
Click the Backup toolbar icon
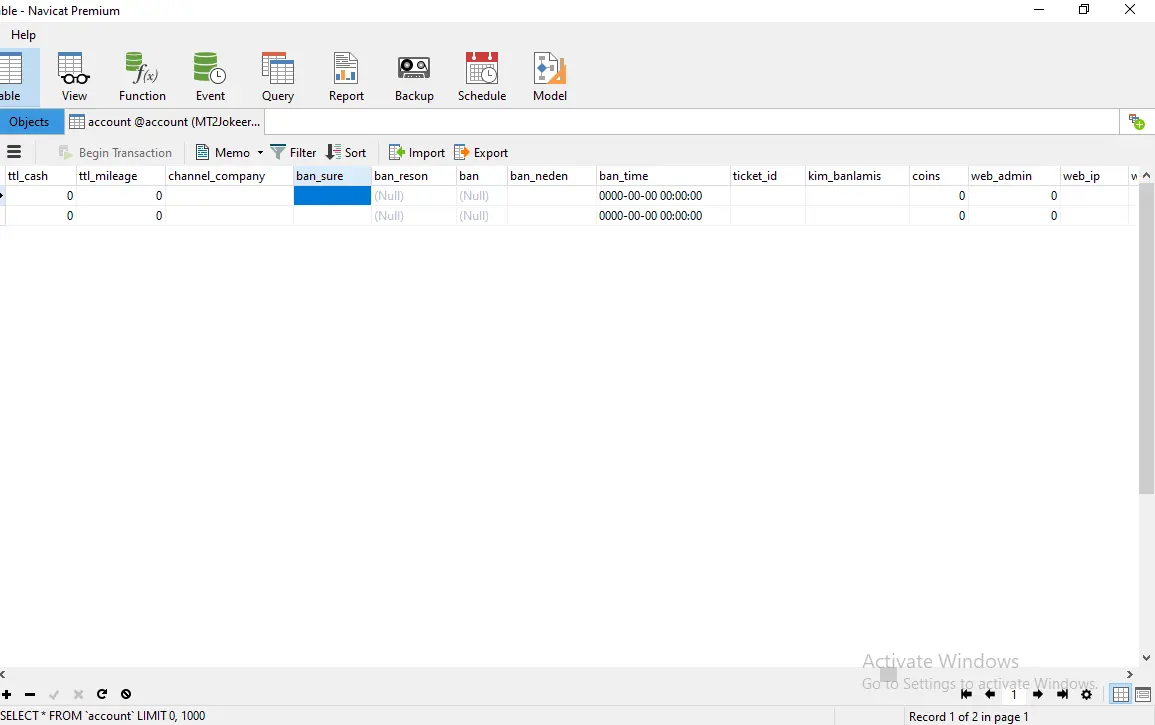point(414,77)
